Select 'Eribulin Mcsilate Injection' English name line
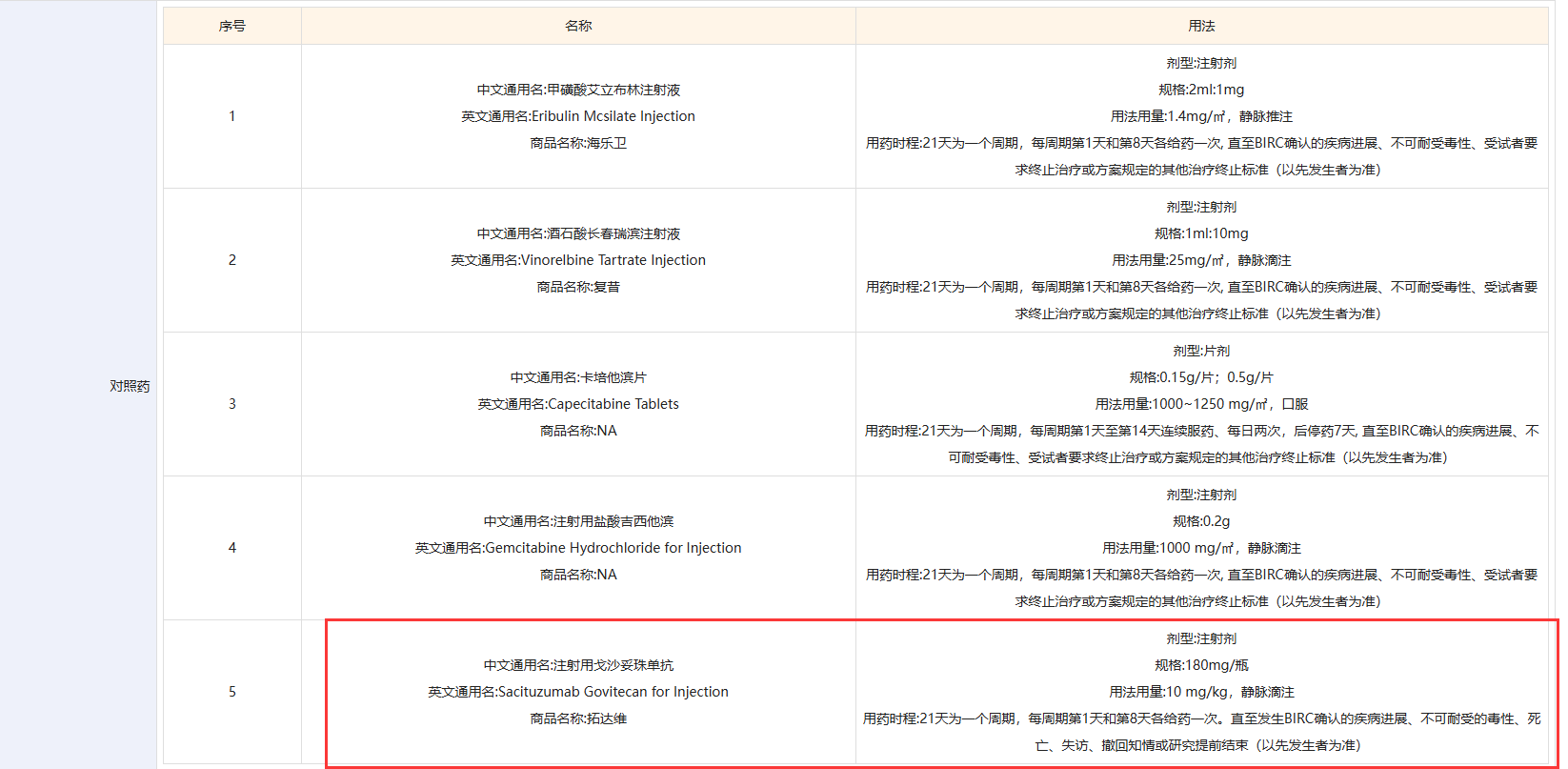 point(578,116)
